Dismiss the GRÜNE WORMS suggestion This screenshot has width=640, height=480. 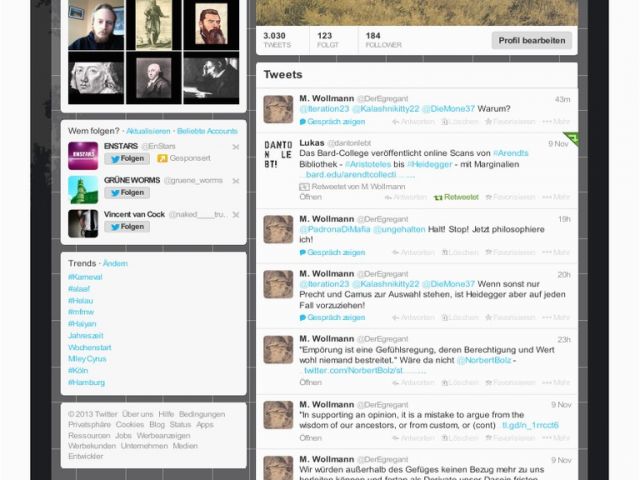(236, 181)
